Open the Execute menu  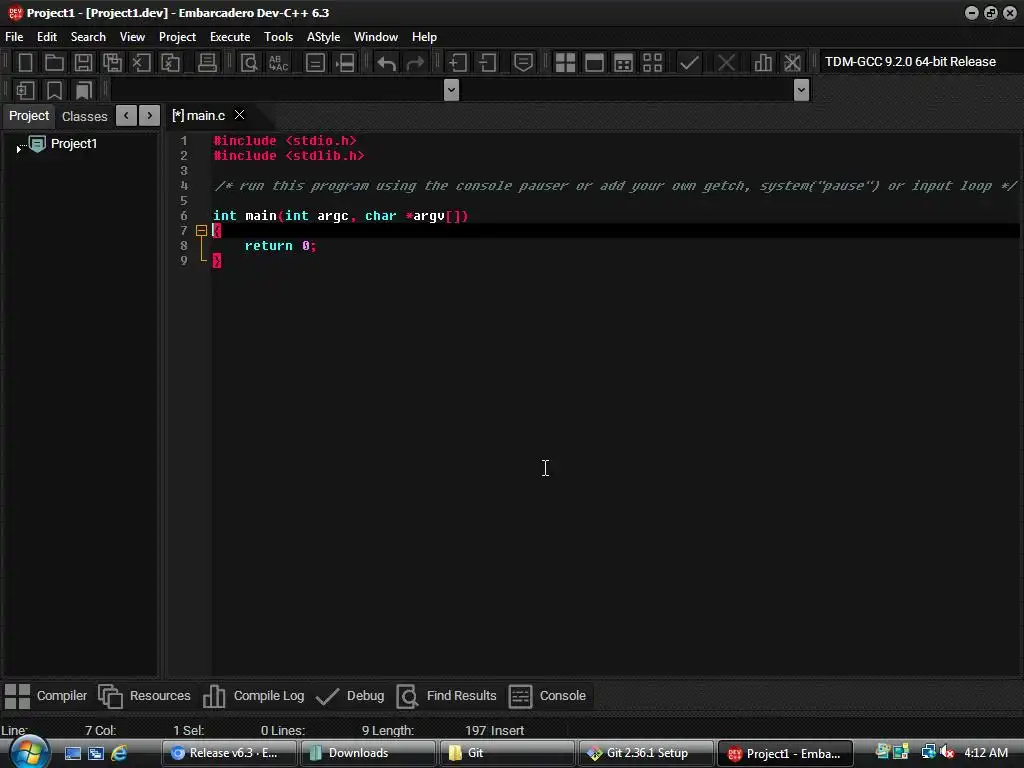click(x=230, y=37)
